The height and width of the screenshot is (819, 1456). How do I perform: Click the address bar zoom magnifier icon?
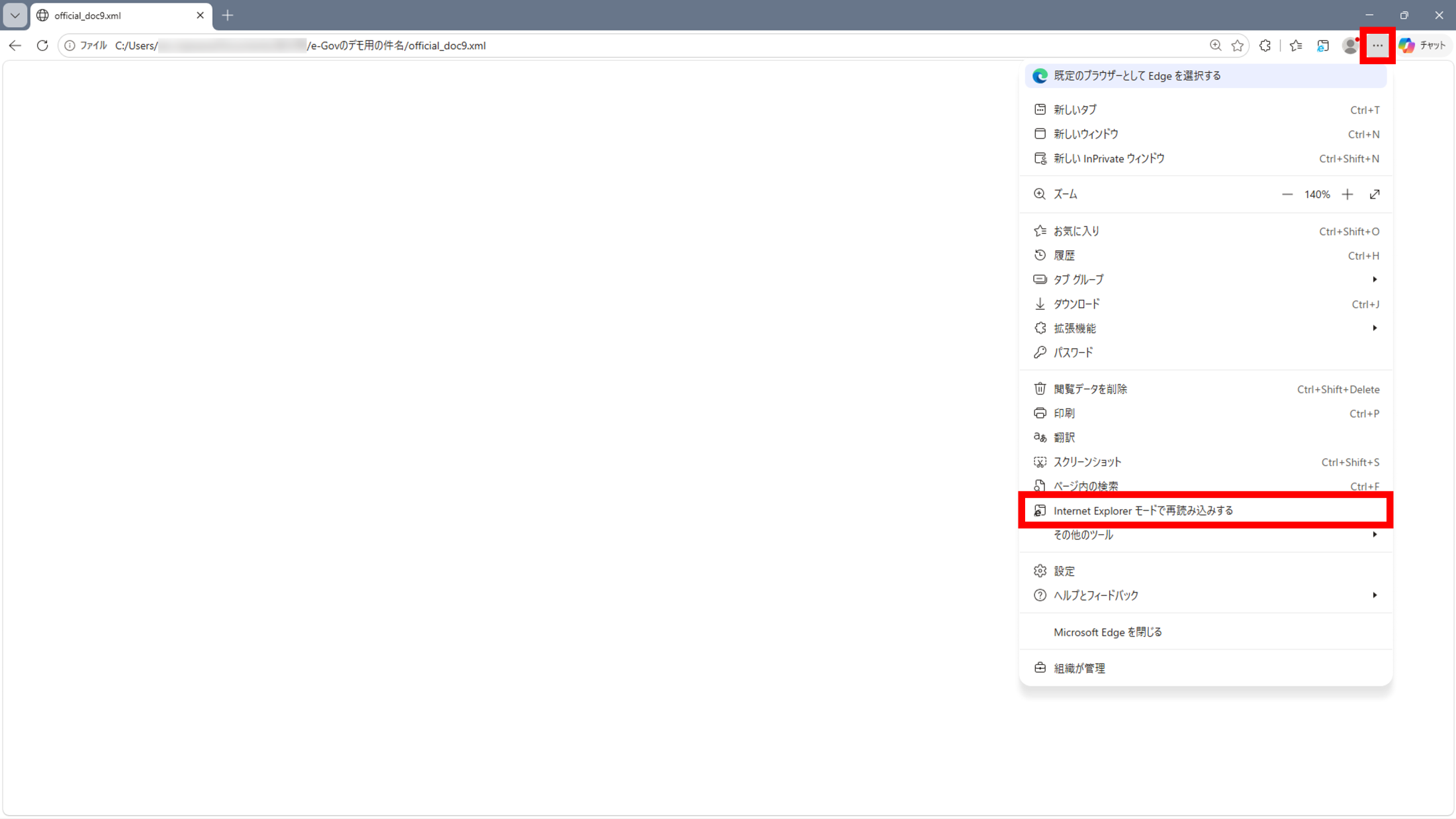coord(1215,46)
